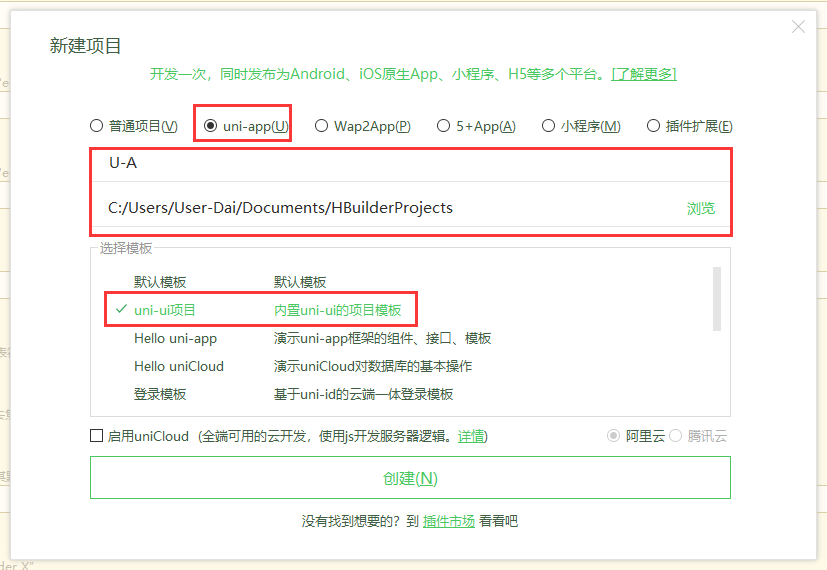Select the 普通项目(V) radio button
827x570 pixels.
click(x=96, y=126)
